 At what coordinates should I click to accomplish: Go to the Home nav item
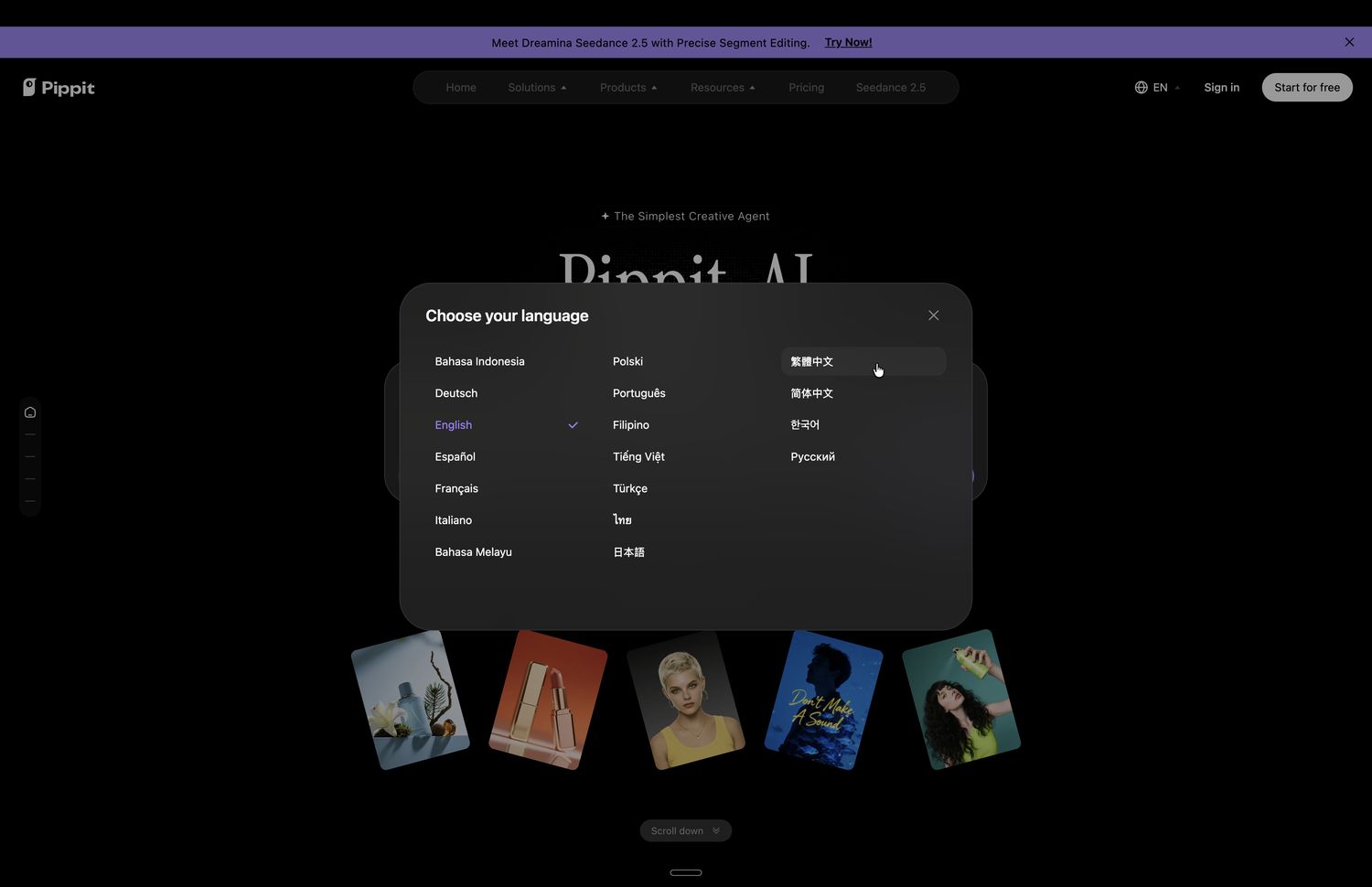[x=461, y=88]
